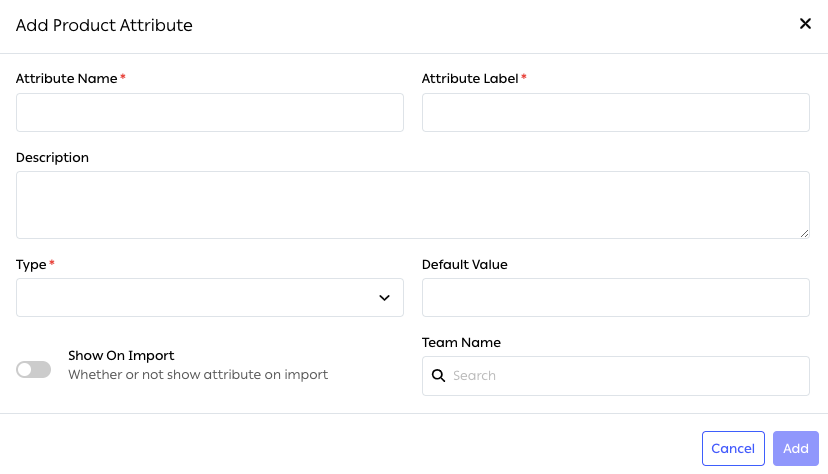Click the Team Name label
The width and height of the screenshot is (828, 474).
click(x=461, y=342)
